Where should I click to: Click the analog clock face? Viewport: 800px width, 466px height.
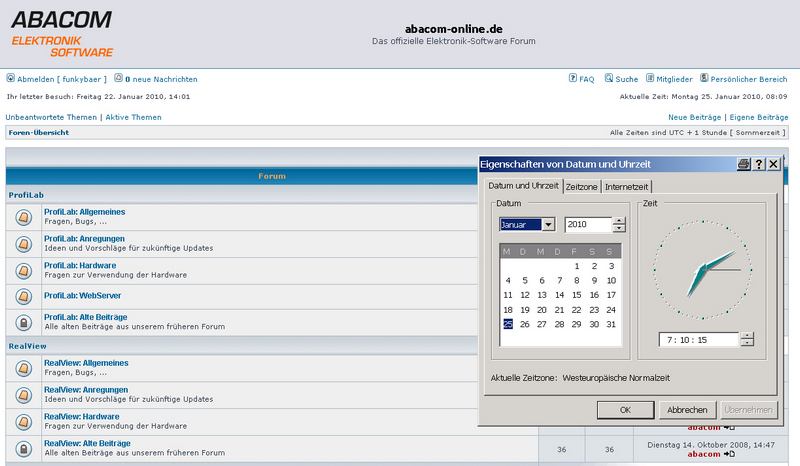pyautogui.click(x=702, y=269)
